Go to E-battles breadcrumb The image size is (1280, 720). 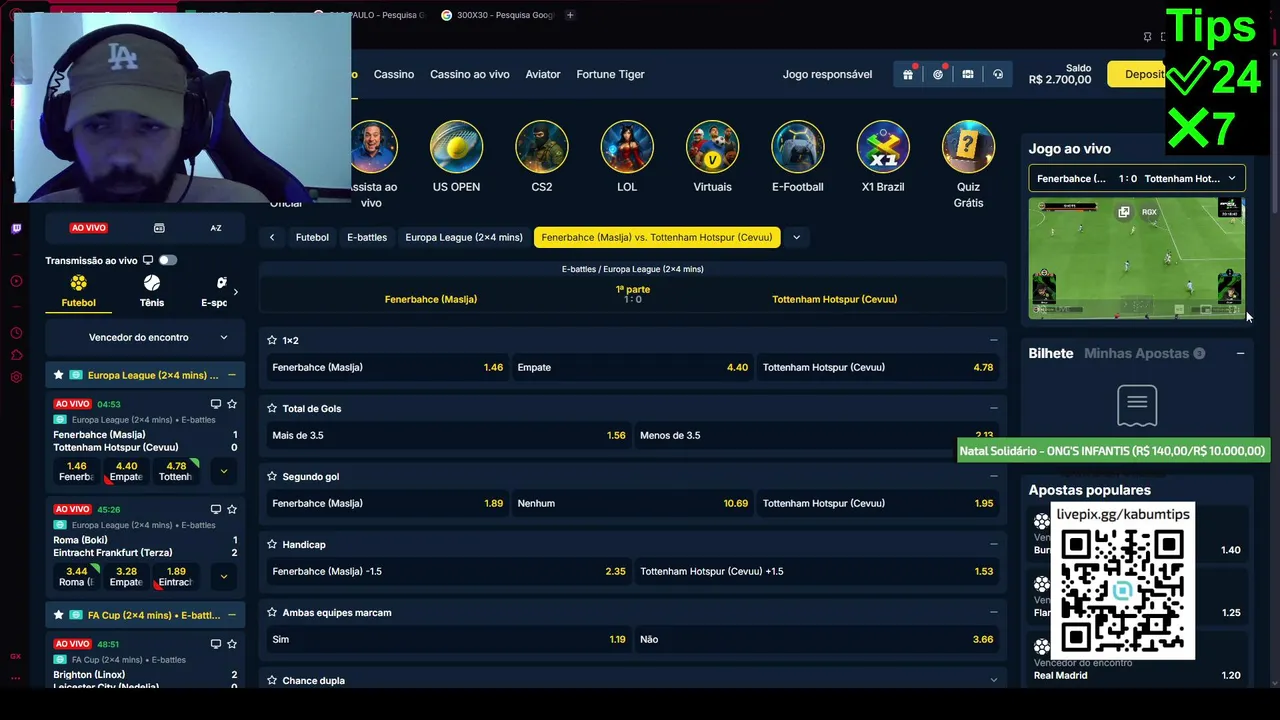[x=367, y=237]
